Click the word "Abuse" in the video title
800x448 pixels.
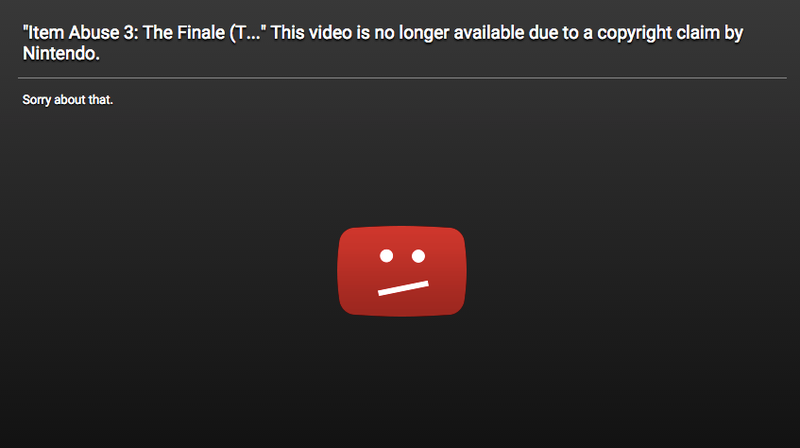[94, 33]
